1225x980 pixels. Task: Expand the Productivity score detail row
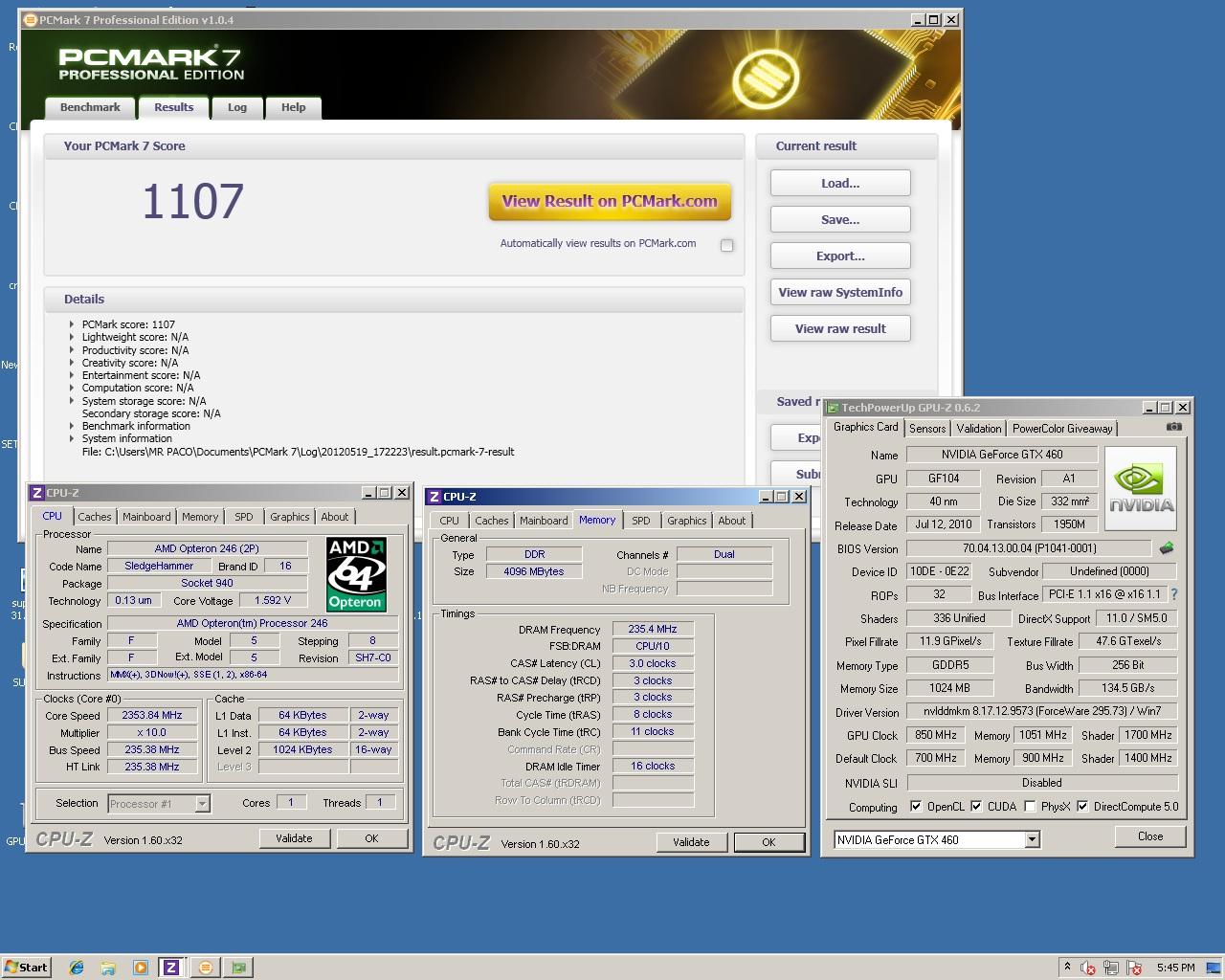(x=72, y=350)
